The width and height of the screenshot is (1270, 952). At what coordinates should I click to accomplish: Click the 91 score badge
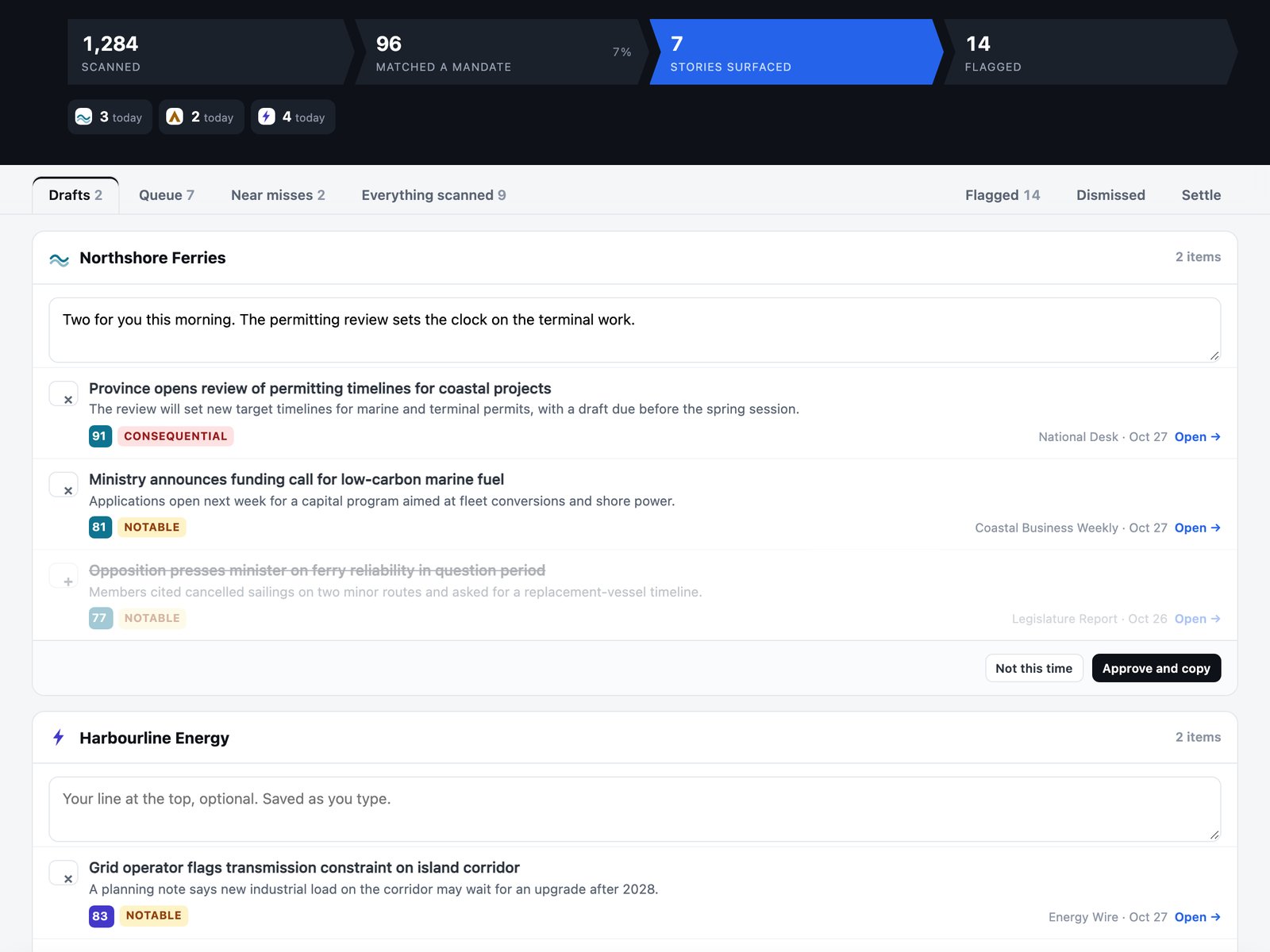100,436
